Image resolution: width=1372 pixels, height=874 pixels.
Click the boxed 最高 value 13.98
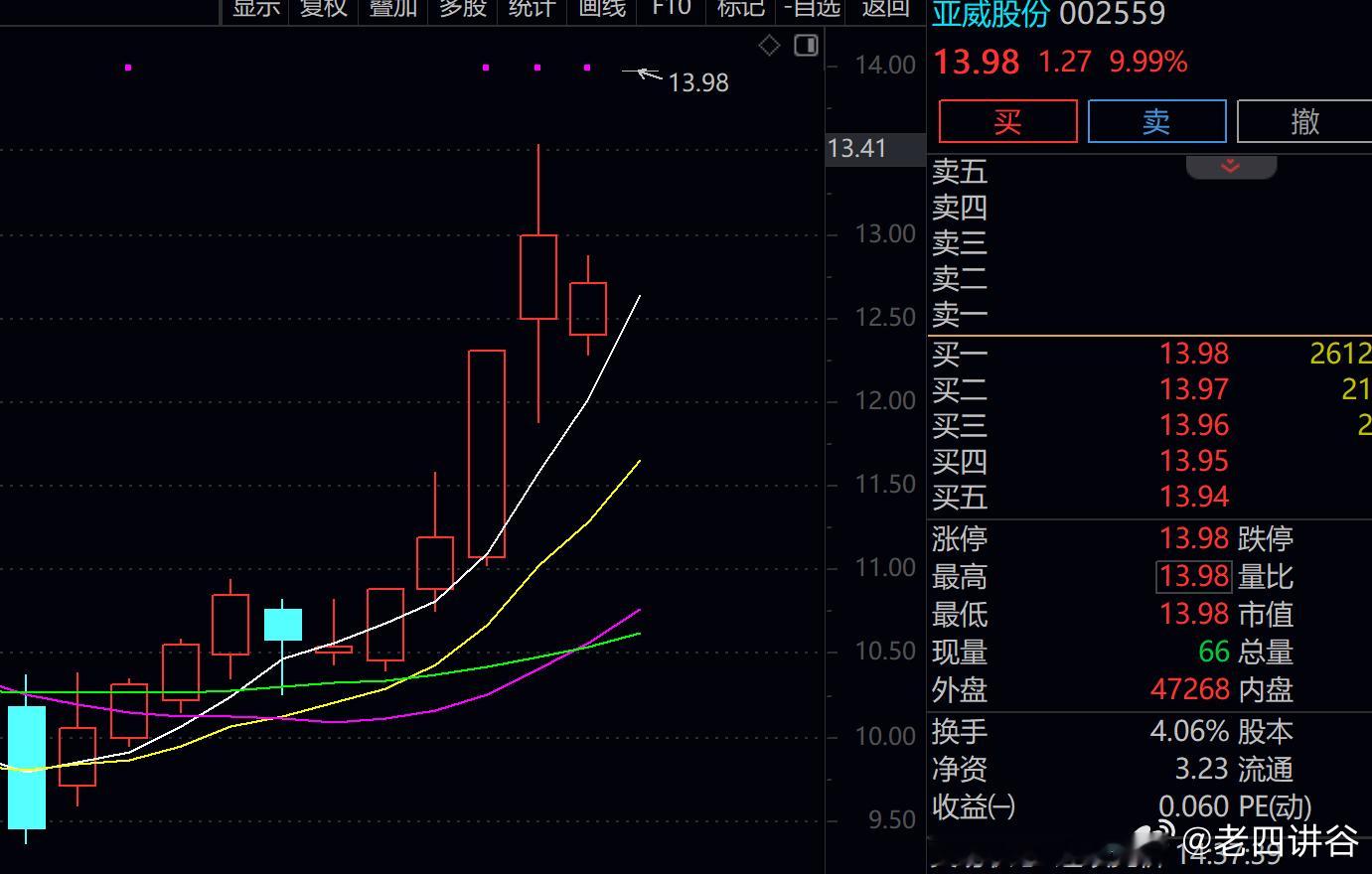click(1194, 576)
